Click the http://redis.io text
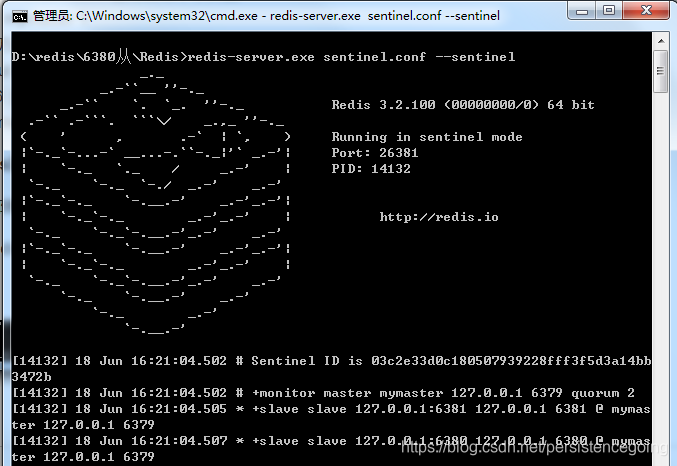Screen dimensions: 677x466 tap(439, 217)
